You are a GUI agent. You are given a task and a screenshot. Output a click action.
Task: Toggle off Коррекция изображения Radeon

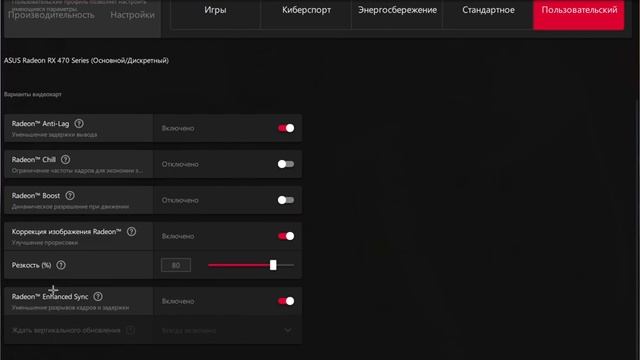pyautogui.click(x=286, y=236)
